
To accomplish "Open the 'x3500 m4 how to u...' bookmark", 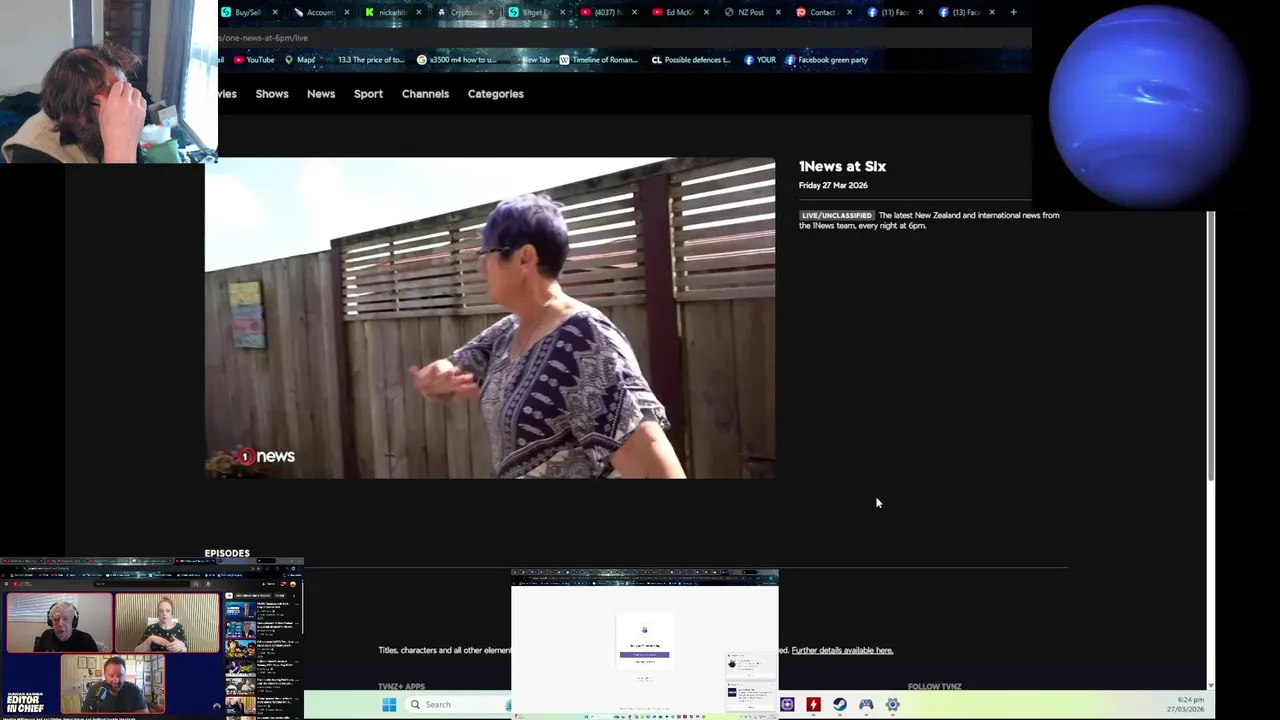I will coord(456,60).
